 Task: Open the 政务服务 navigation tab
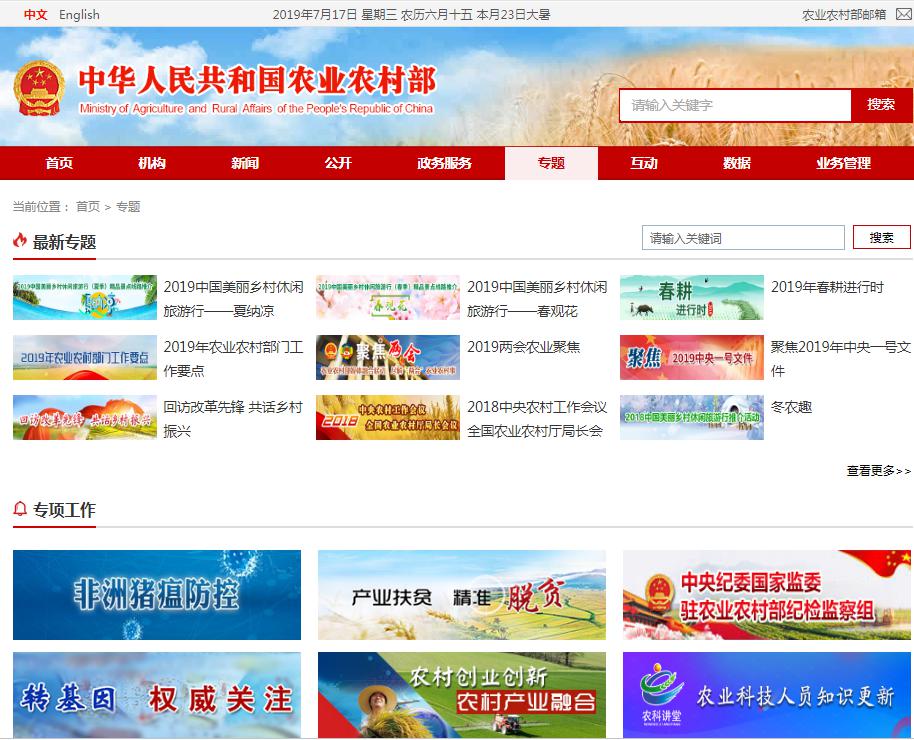(445, 163)
